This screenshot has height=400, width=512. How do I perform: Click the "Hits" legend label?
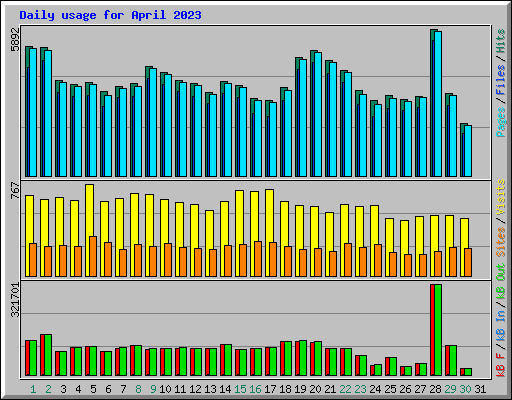(500, 41)
